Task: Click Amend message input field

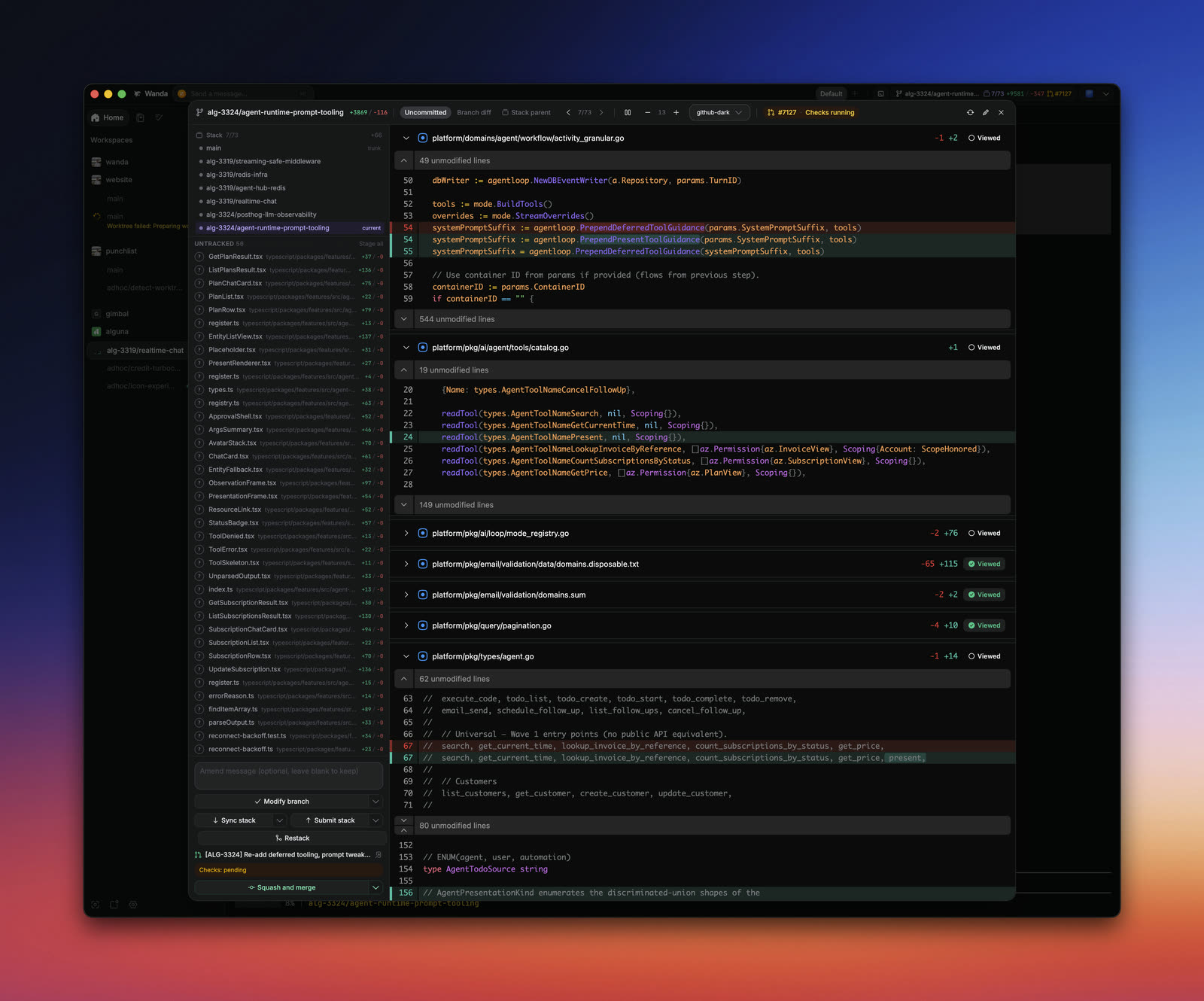Action: click(289, 776)
